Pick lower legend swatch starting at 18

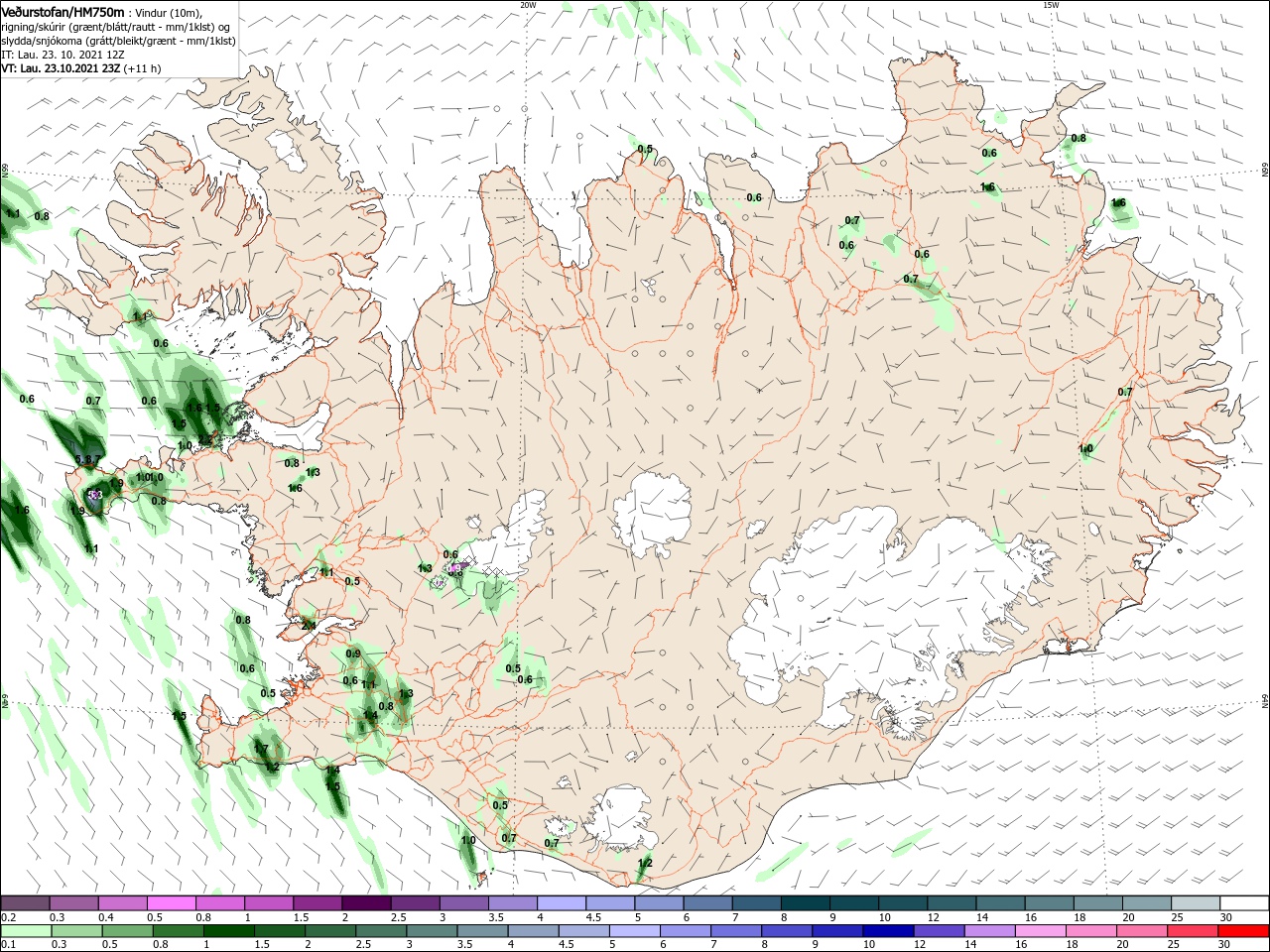click(1090, 931)
